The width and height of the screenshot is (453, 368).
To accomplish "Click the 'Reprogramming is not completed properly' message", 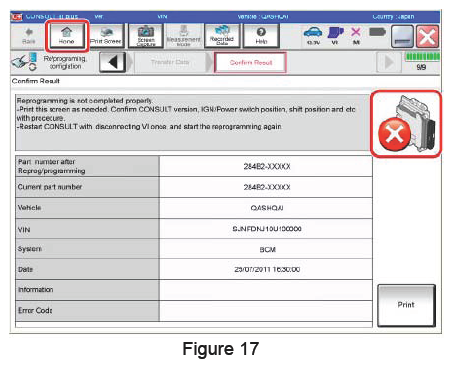I will 85,100.
